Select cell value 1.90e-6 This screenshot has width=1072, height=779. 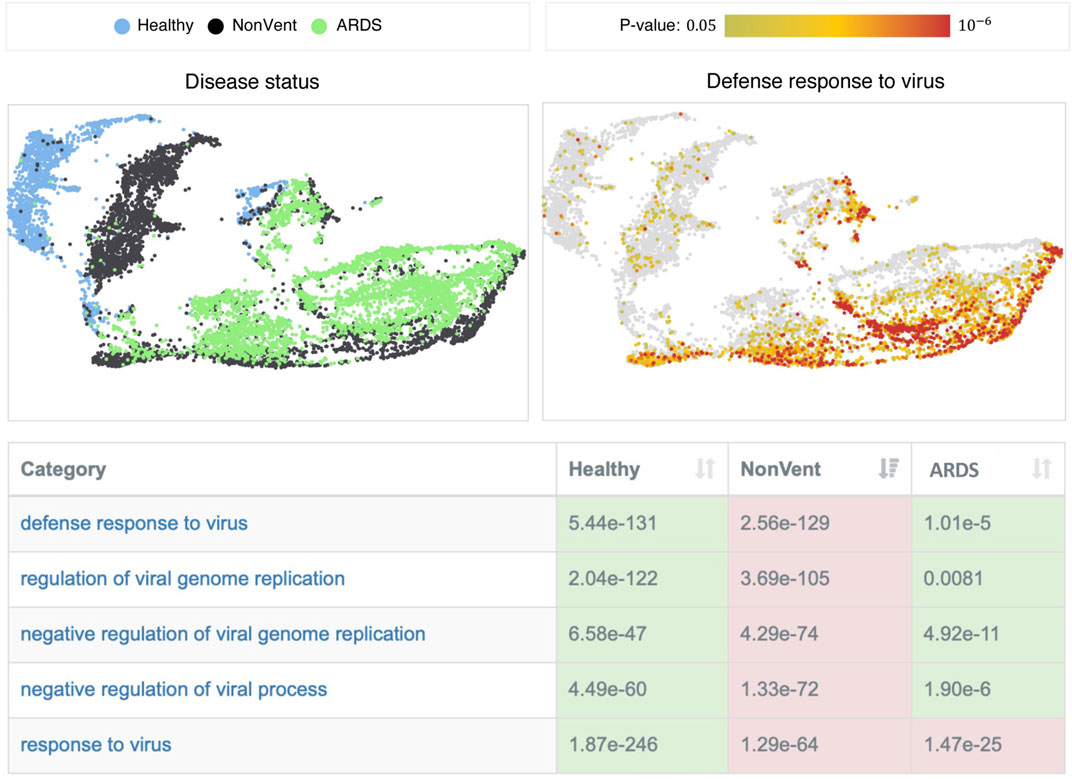pyautogui.click(x=957, y=689)
